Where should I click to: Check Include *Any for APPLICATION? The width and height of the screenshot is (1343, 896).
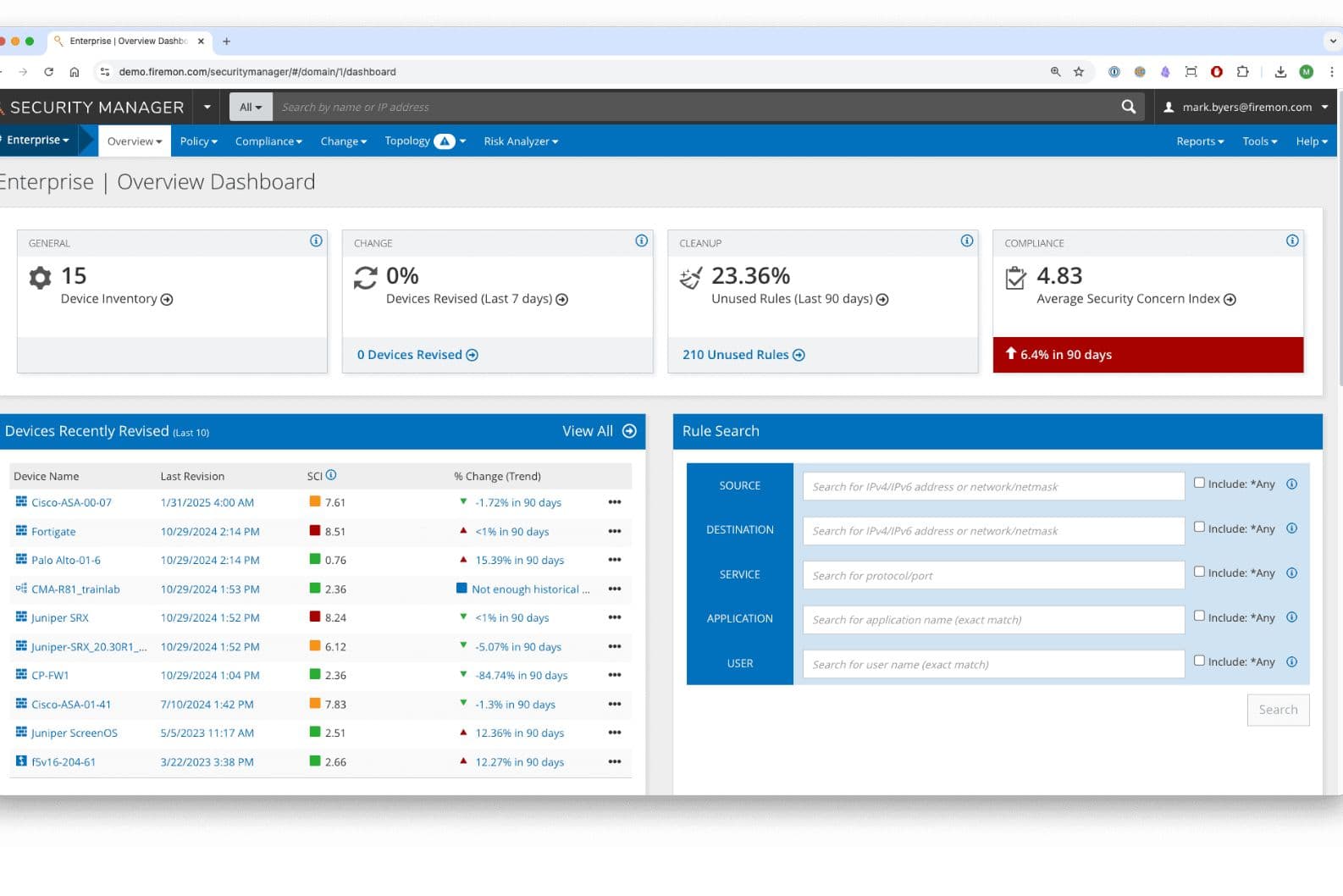[1199, 616]
